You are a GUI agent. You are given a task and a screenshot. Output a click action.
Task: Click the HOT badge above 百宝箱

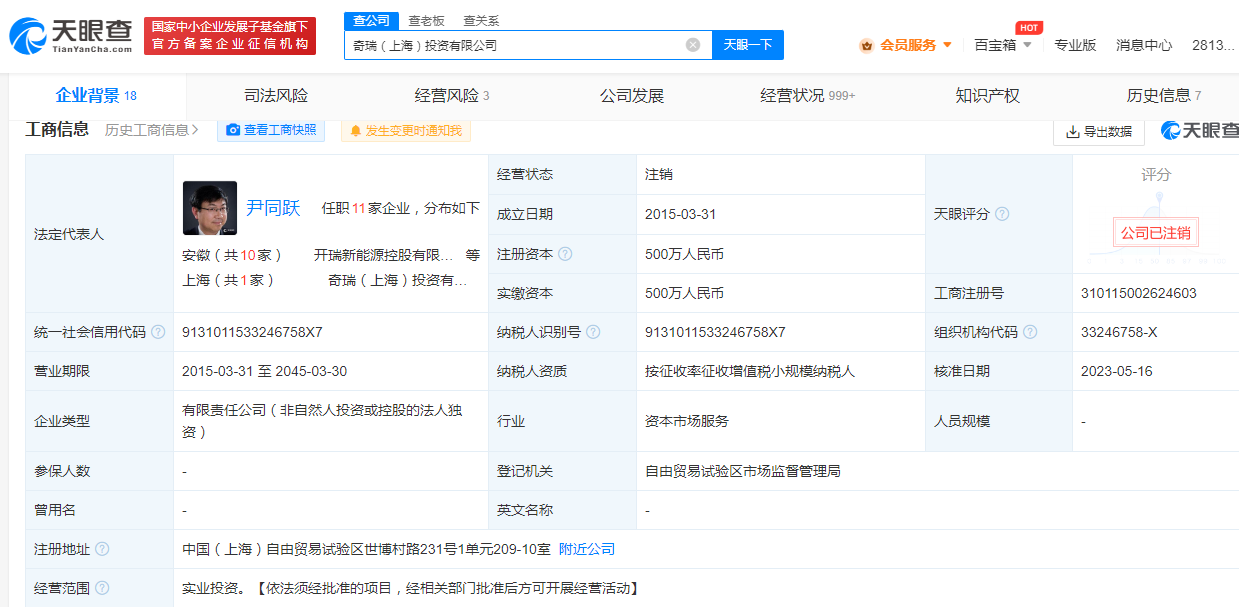click(x=1029, y=28)
